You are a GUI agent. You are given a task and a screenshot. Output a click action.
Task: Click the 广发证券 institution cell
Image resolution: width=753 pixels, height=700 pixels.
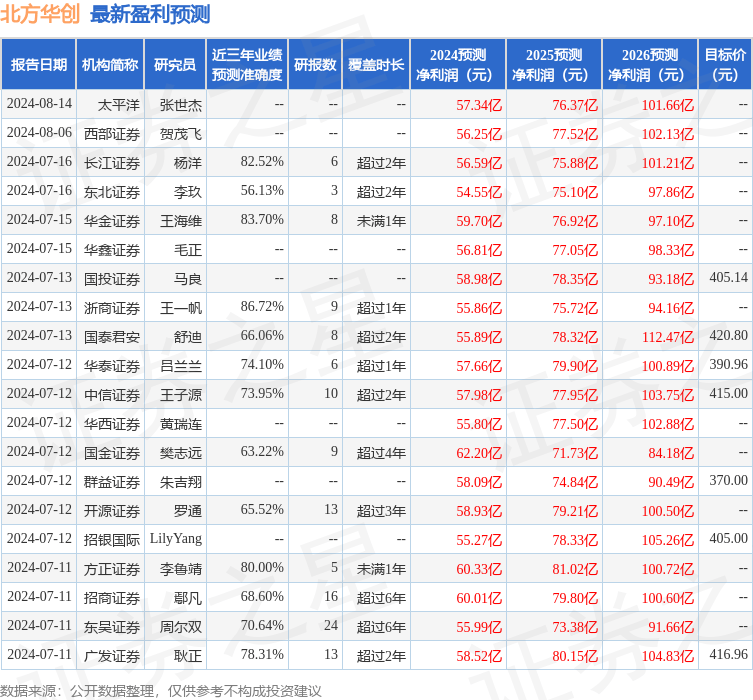coord(112,656)
